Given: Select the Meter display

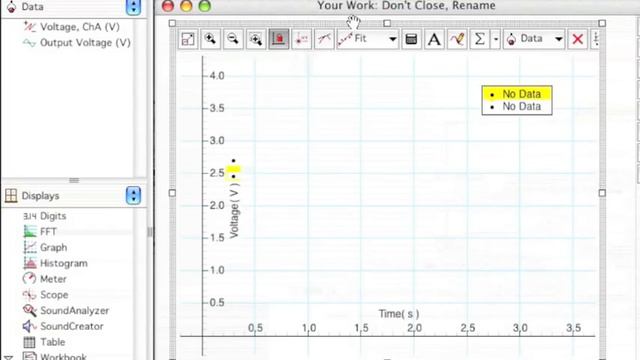Looking at the screenshot, I should click(x=53, y=279).
